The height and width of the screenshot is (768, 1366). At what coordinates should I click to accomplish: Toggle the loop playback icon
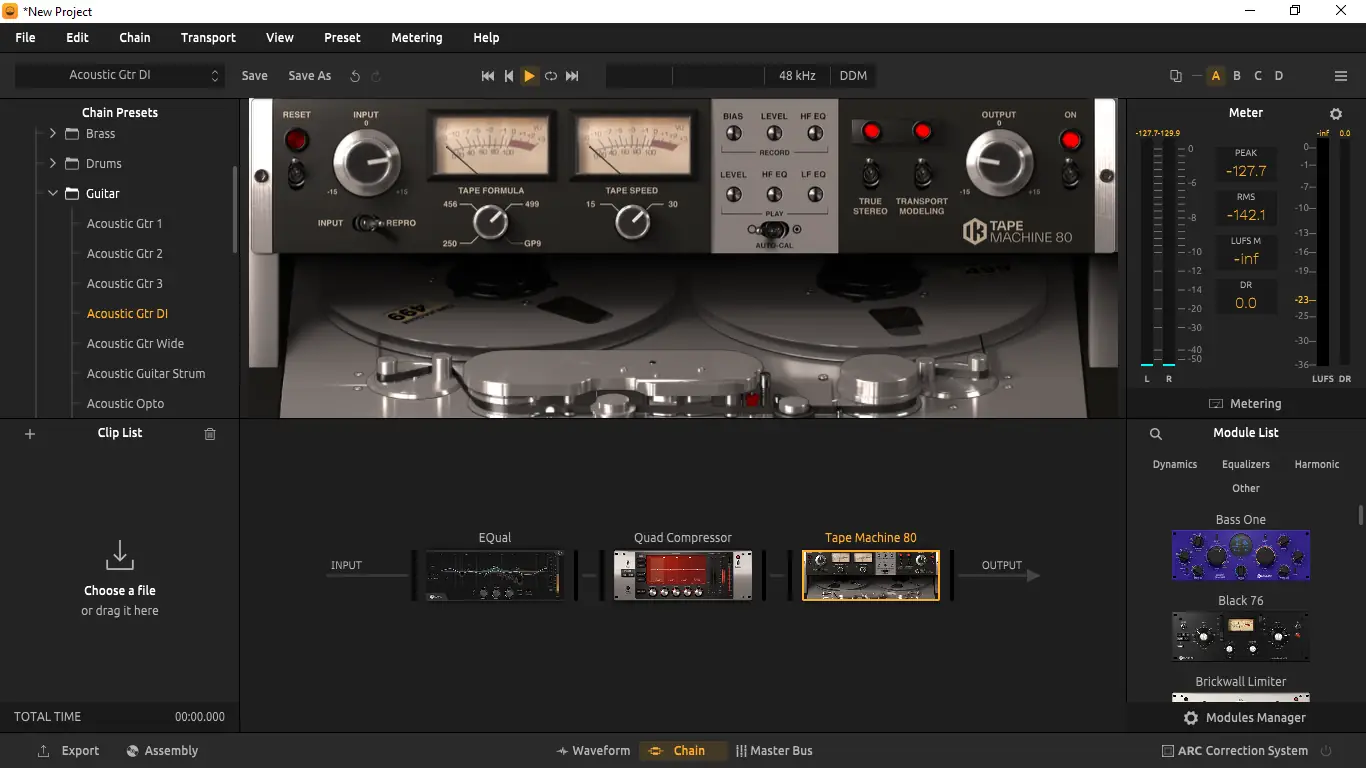[551, 76]
